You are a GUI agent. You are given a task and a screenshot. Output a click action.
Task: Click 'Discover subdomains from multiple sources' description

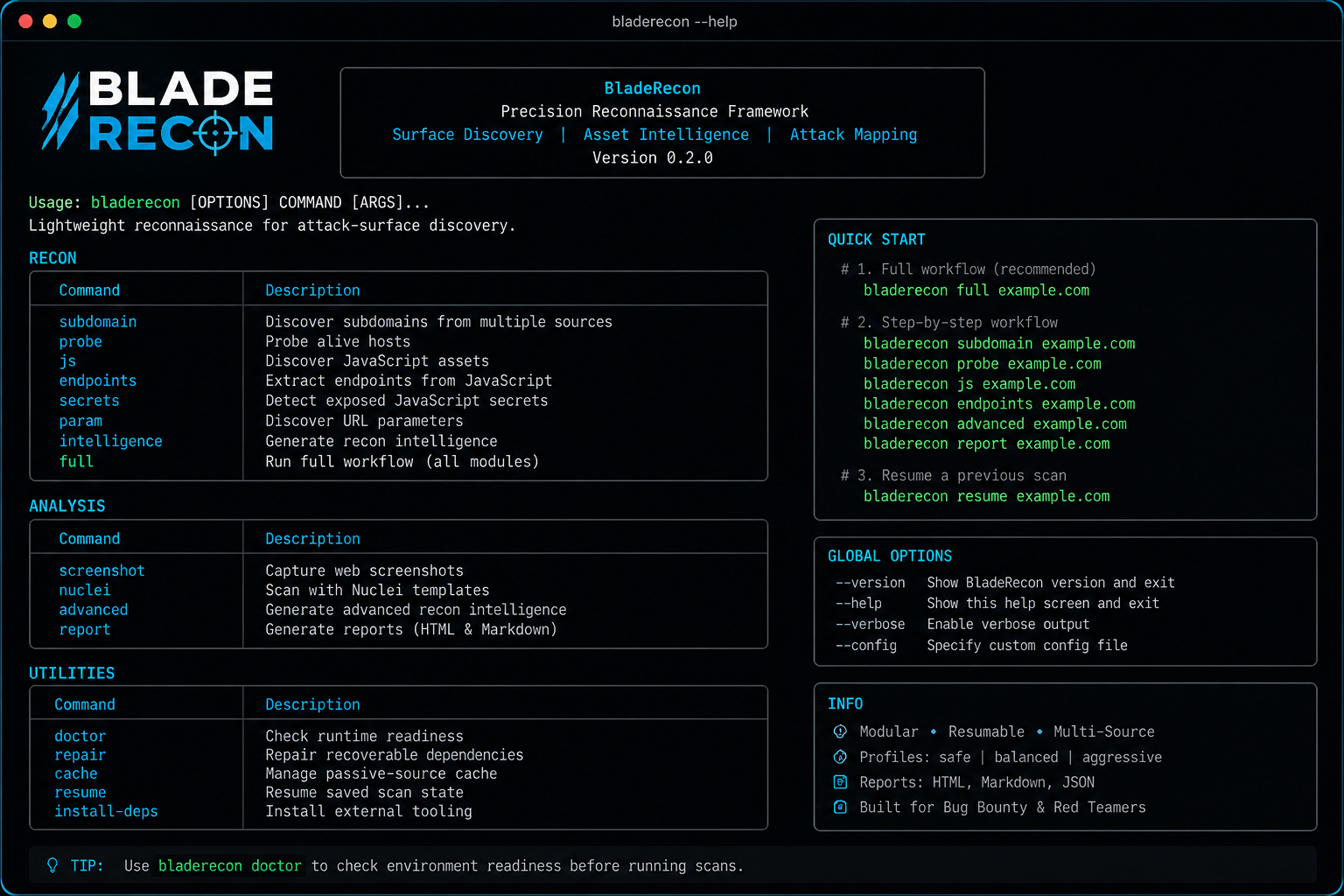pos(438,322)
